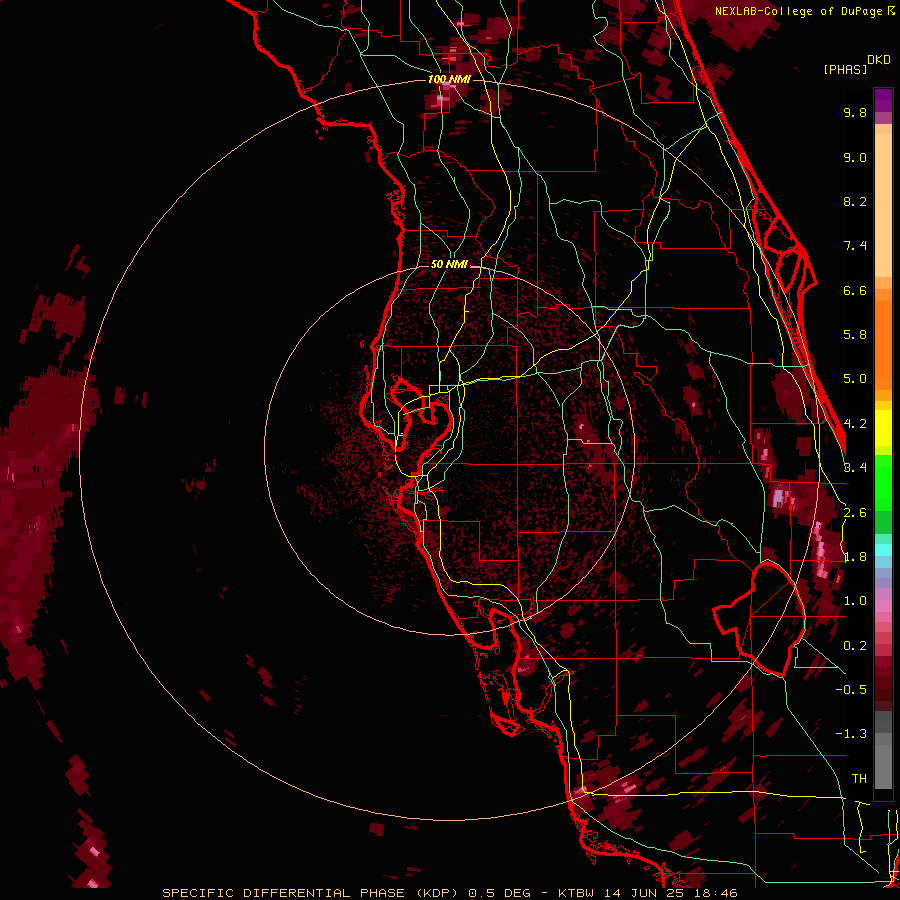Select the 8.2 value on the scale
The width and height of the screenshot is (900, 900).
click(855, 201)
